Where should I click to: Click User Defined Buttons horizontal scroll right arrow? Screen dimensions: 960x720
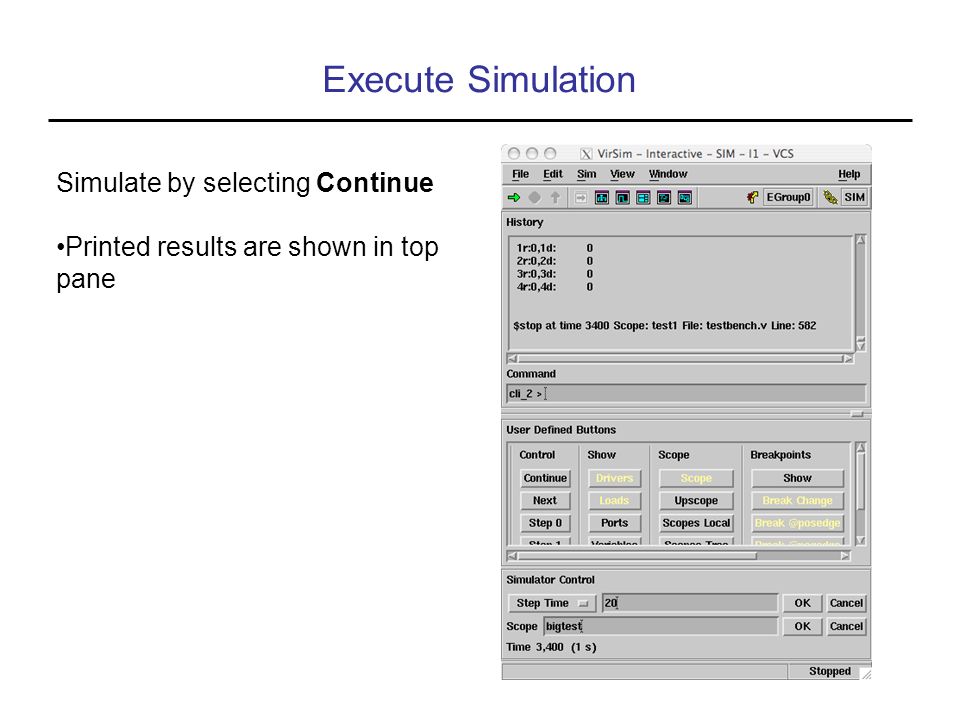click(x=845, y=556)
